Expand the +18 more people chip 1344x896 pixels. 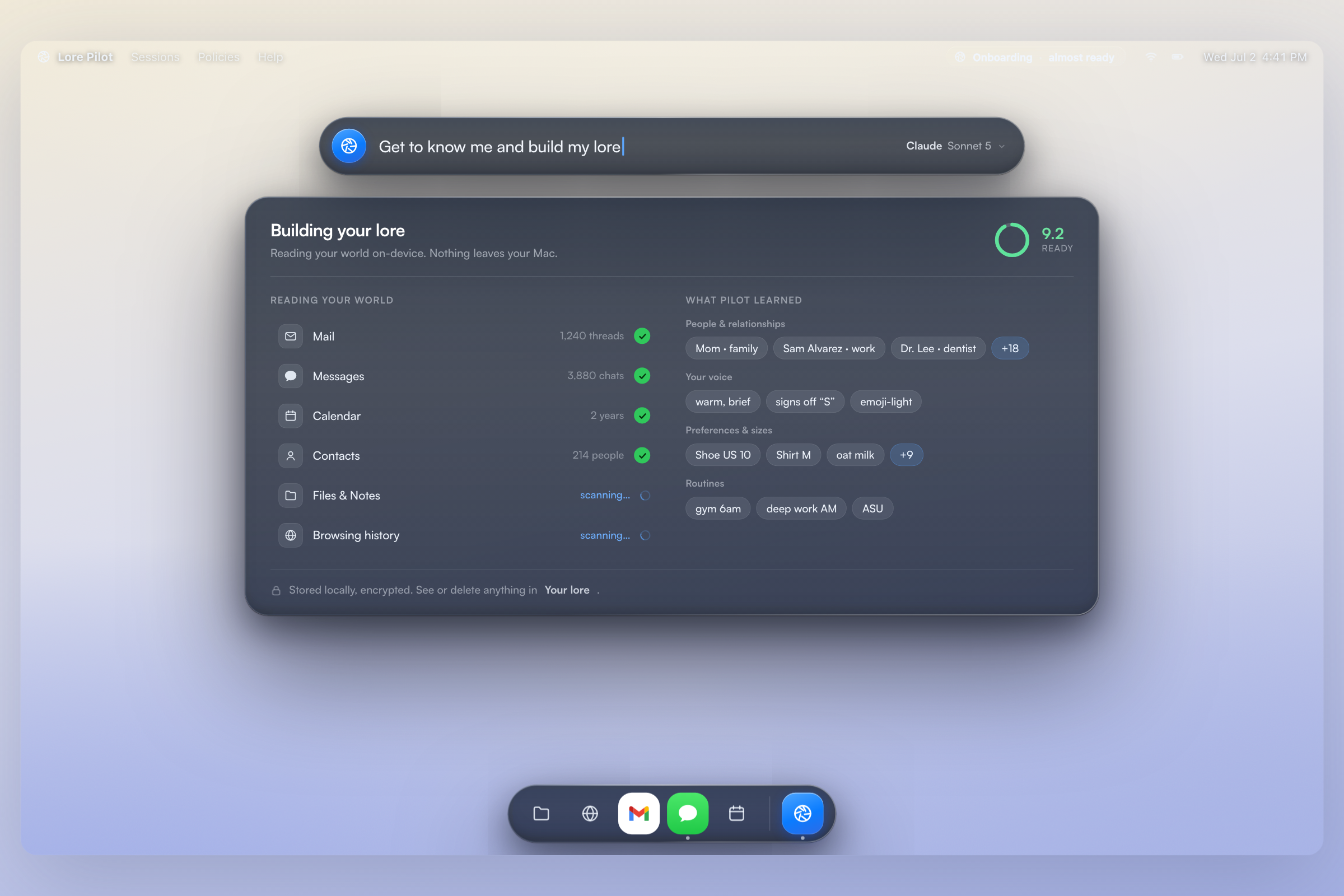pos(1010,348)
